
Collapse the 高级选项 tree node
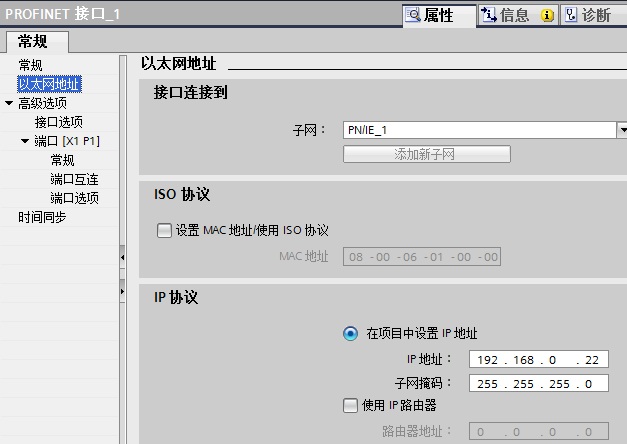9,103
